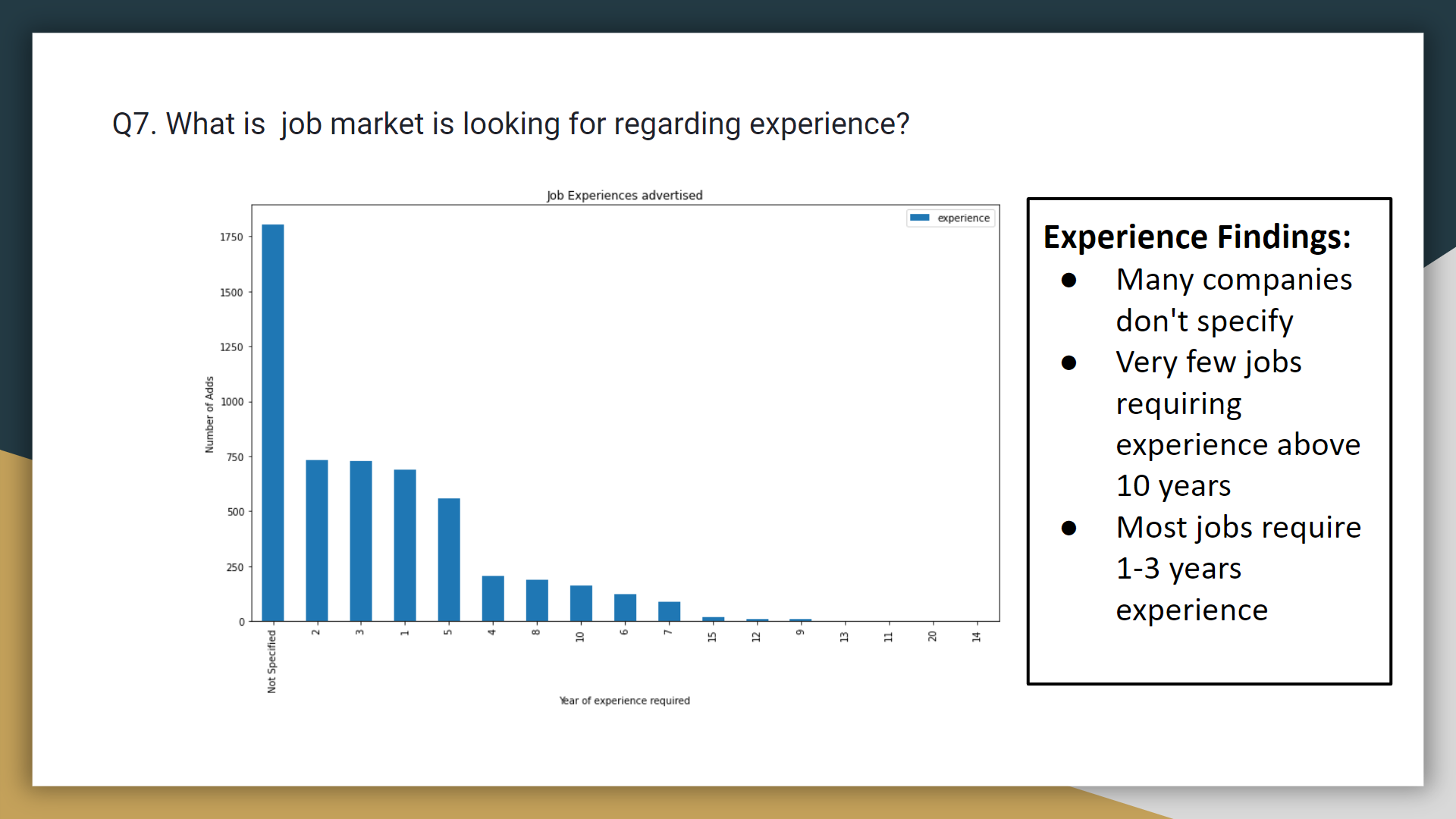The height and width of the screenshot is (819, 1456).
Task: Click the 'Job Experiences advertised' chart title
Action: coord(624,195)
